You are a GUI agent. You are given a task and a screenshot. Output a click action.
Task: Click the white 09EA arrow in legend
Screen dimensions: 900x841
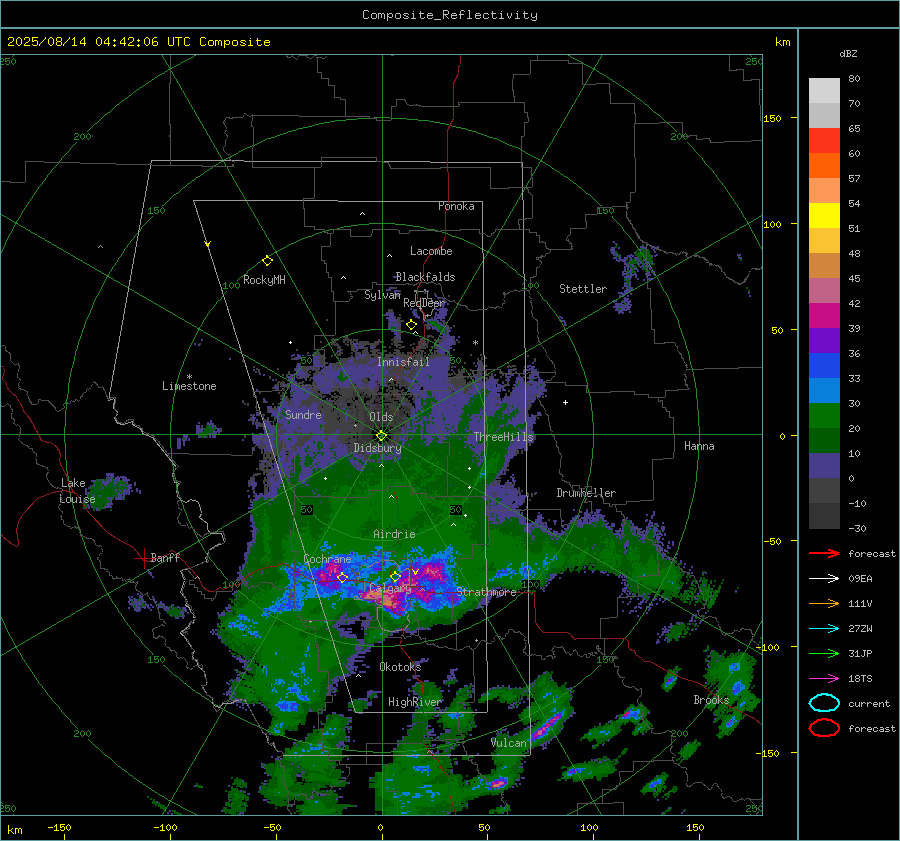tap(824, 578)
